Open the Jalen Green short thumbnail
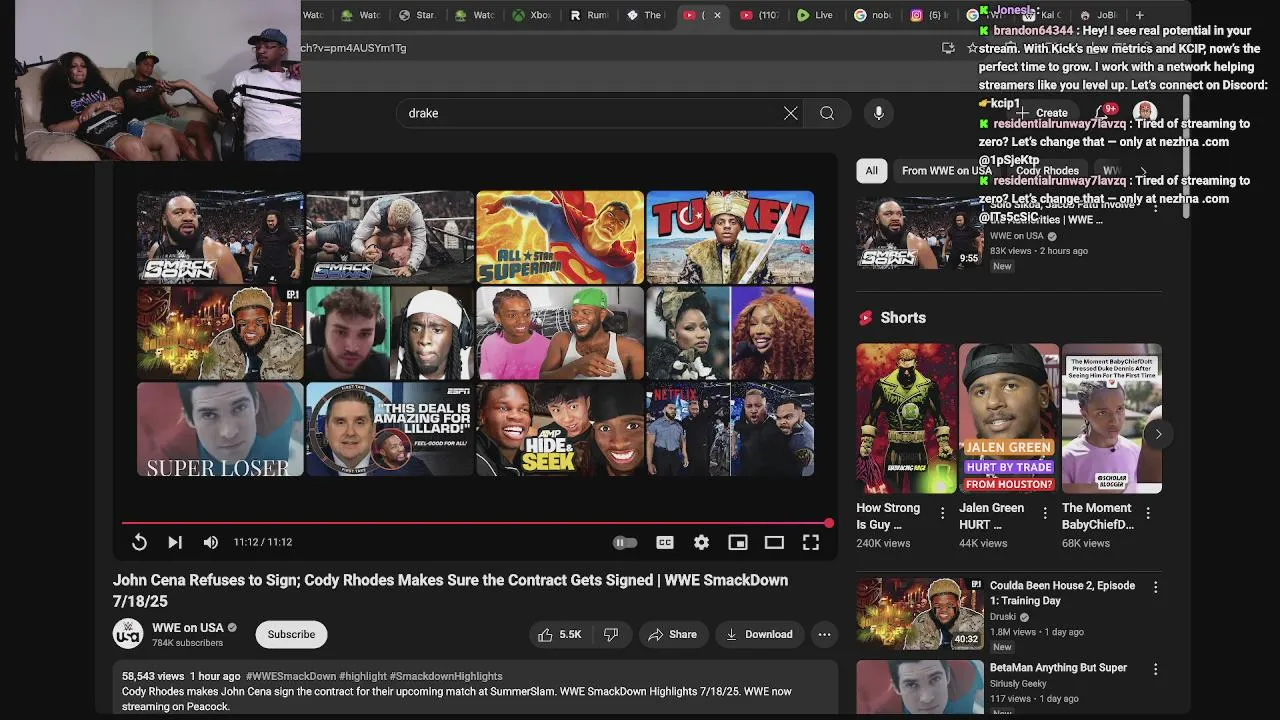The width and height of the screenshot is (1280, 720). click(1009, 418)
